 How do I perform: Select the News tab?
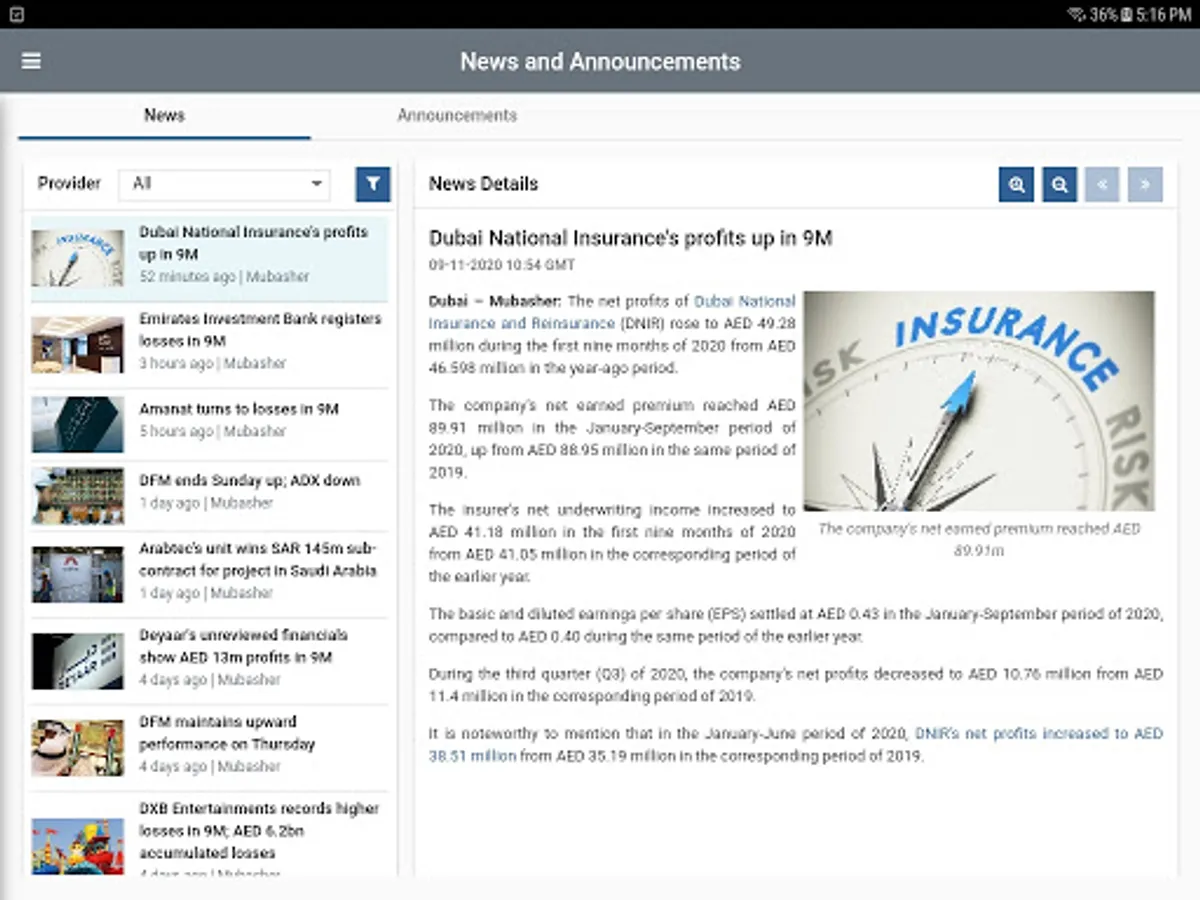click(x=164, y=115)
